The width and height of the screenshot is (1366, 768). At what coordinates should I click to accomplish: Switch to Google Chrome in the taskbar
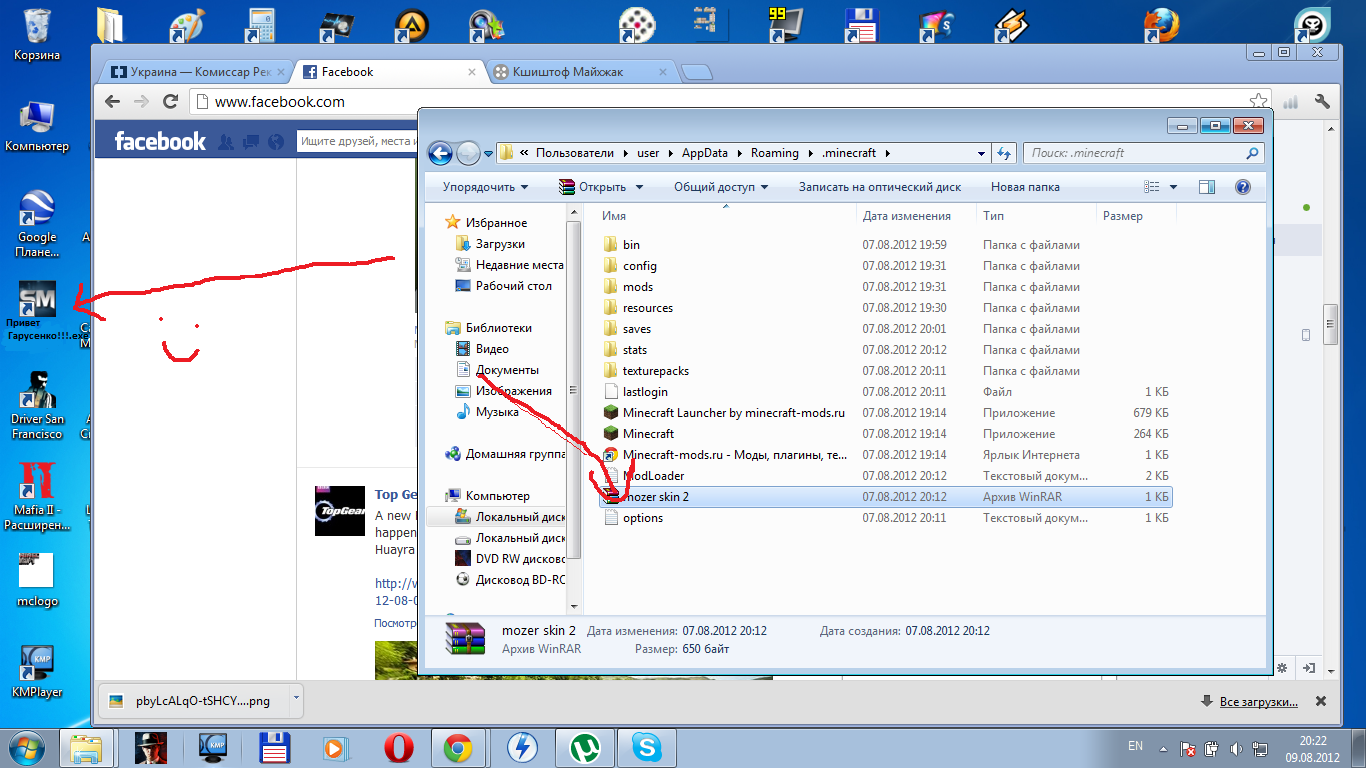click(459, 747)
